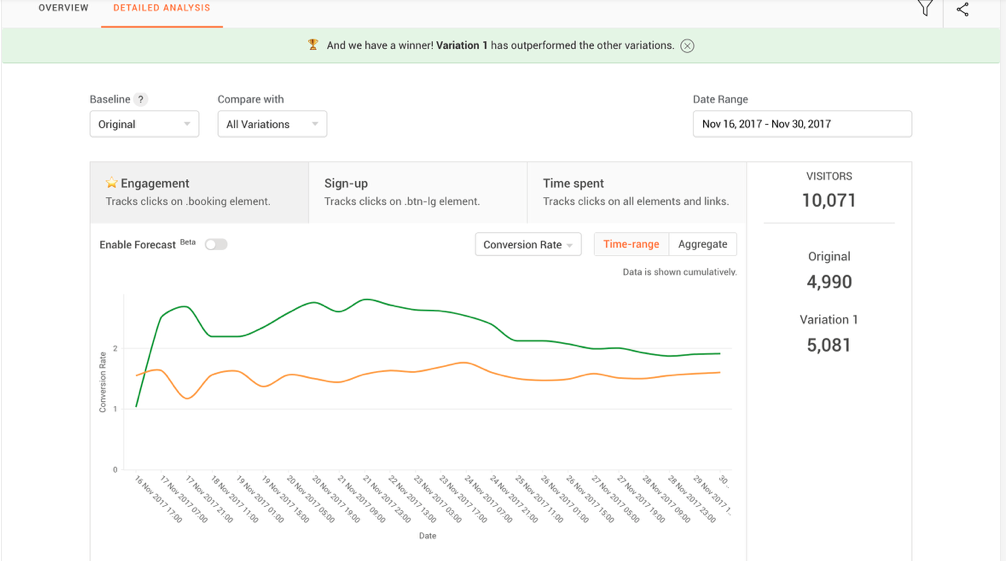Select the Time-range view option
The image size is (1006, 561).
click(x=631, y=244)
